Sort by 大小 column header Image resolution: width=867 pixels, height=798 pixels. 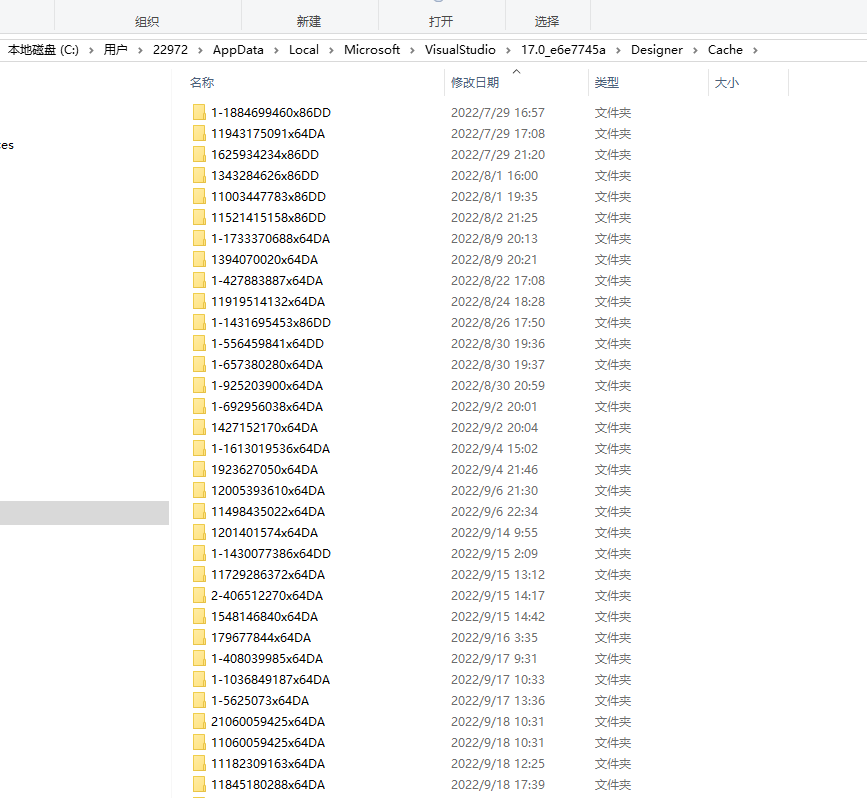[x=727, y=82]
